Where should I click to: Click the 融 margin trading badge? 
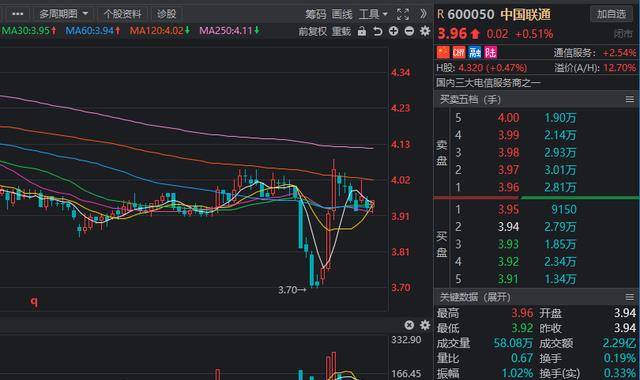(x=475, y=52)
